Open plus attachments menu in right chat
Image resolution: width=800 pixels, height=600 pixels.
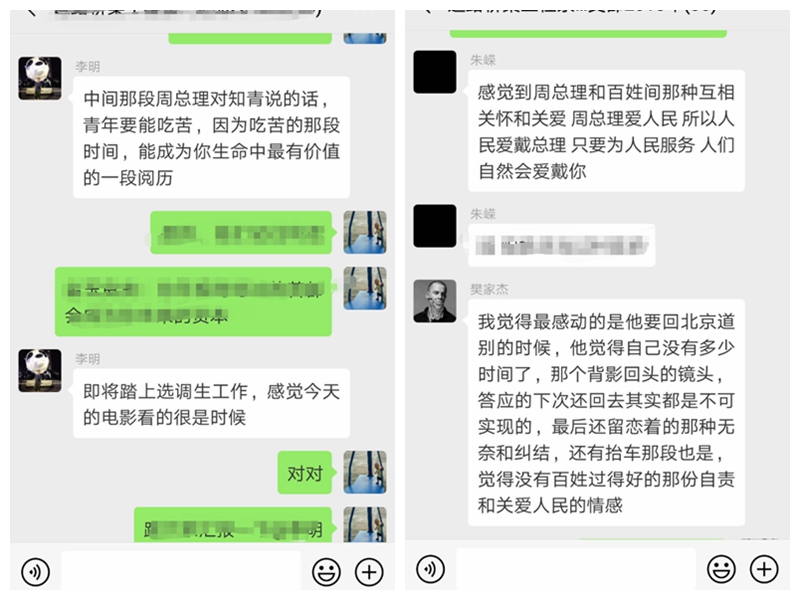tap(764, 569)
